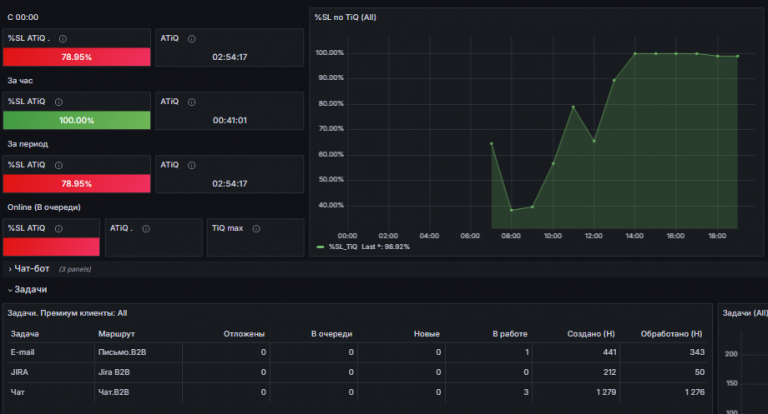Click the В работе value 1 for E-mail

tap(527, 352)
